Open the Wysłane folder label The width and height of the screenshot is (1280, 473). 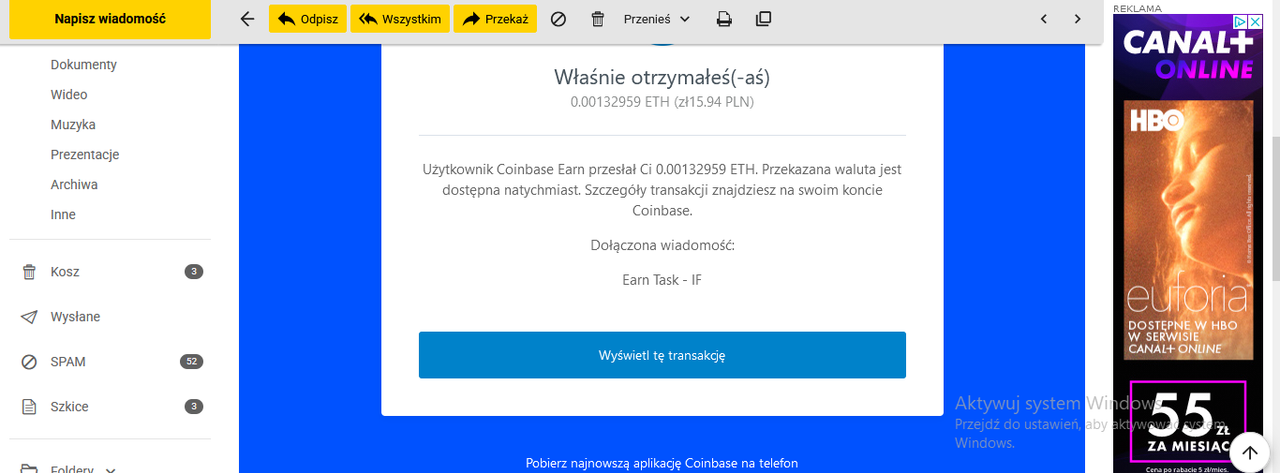click(x=75, y=317)
